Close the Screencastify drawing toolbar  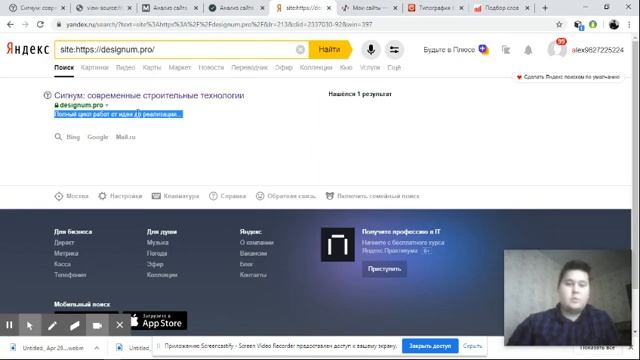(120, 325)
